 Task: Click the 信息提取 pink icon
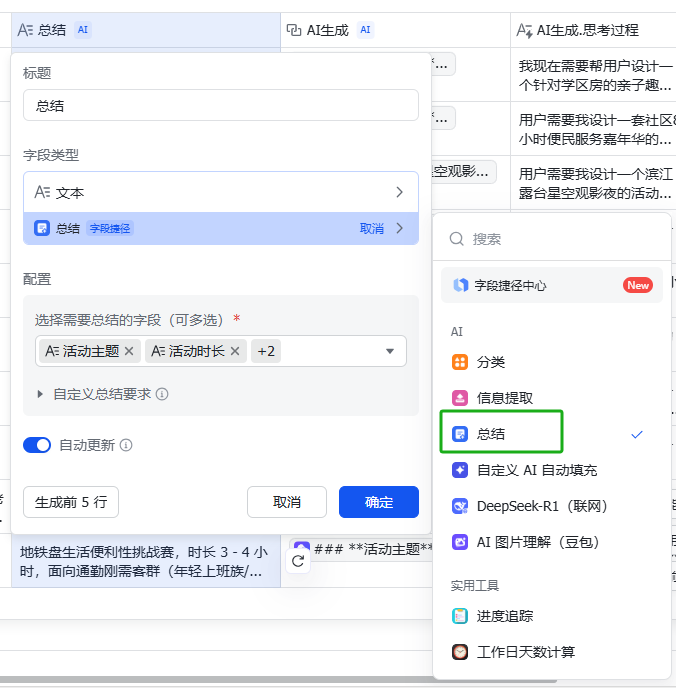pyautogui.click(x=460, y=398)
